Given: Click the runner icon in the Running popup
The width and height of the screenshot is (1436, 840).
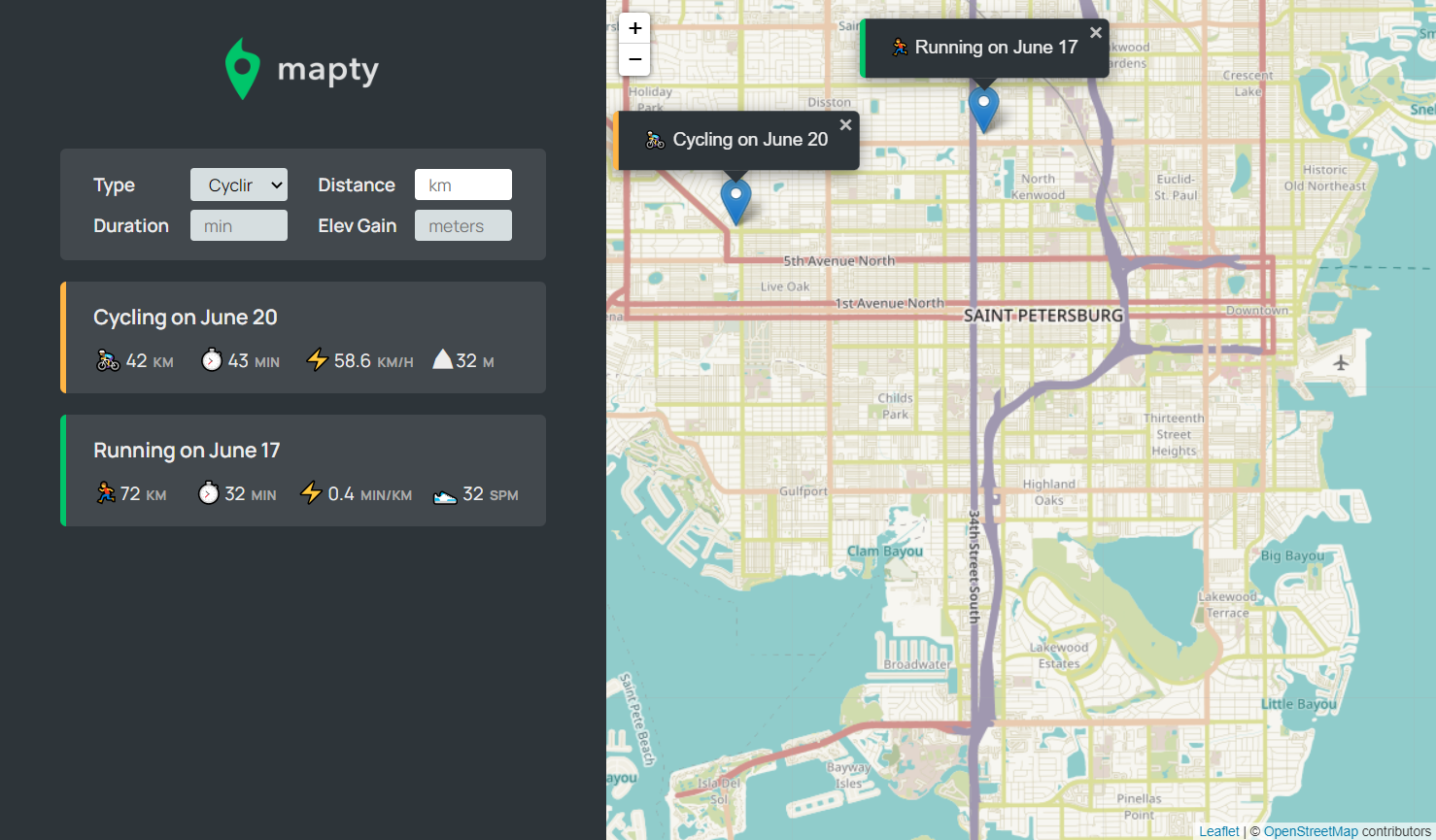Looking at the screenshot, I should [902, 46].
